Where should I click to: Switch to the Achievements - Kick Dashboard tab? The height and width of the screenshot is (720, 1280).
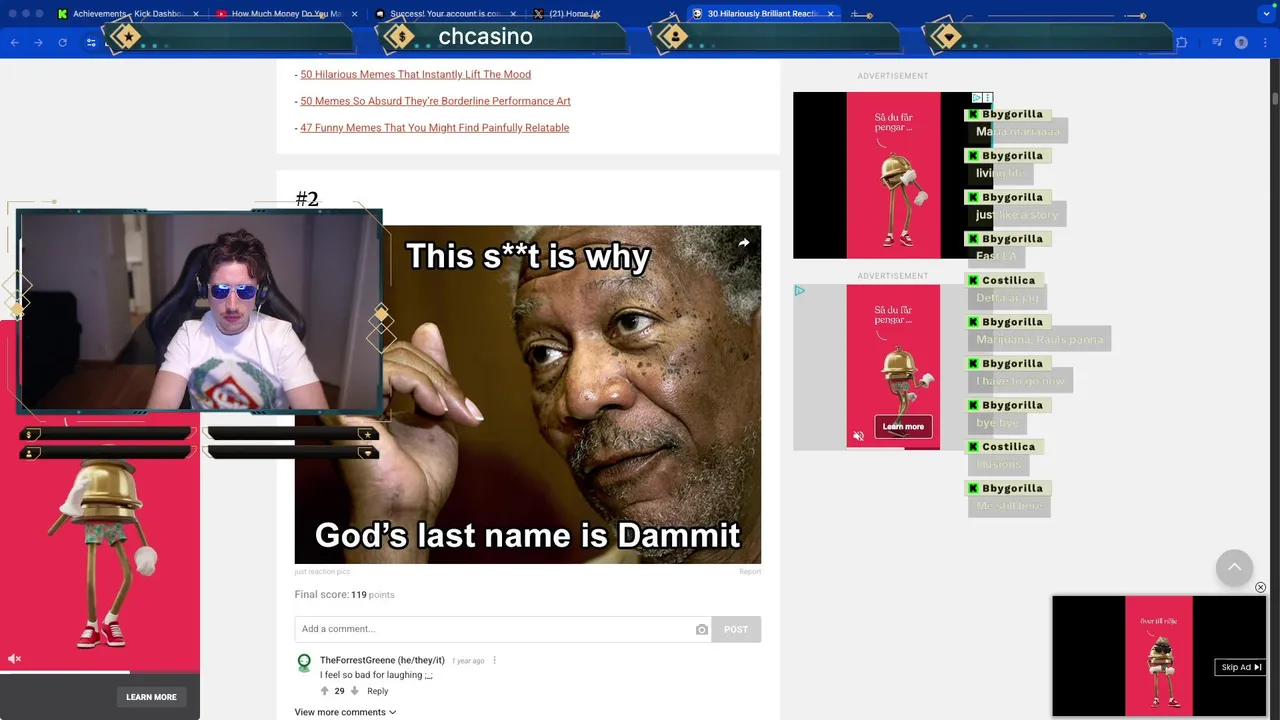point(128,14)
